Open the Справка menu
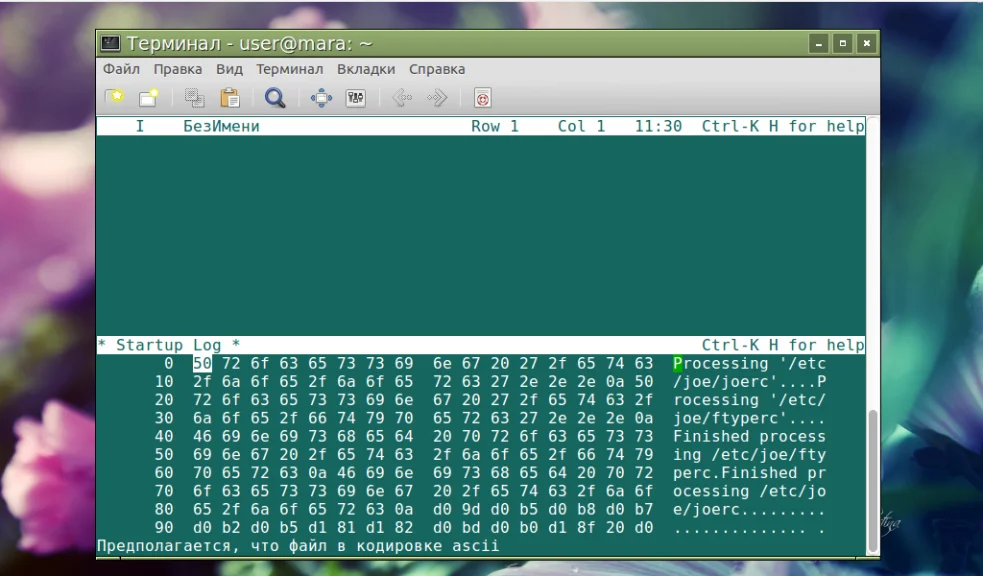The image size is (983, 576). coord(437,69)
